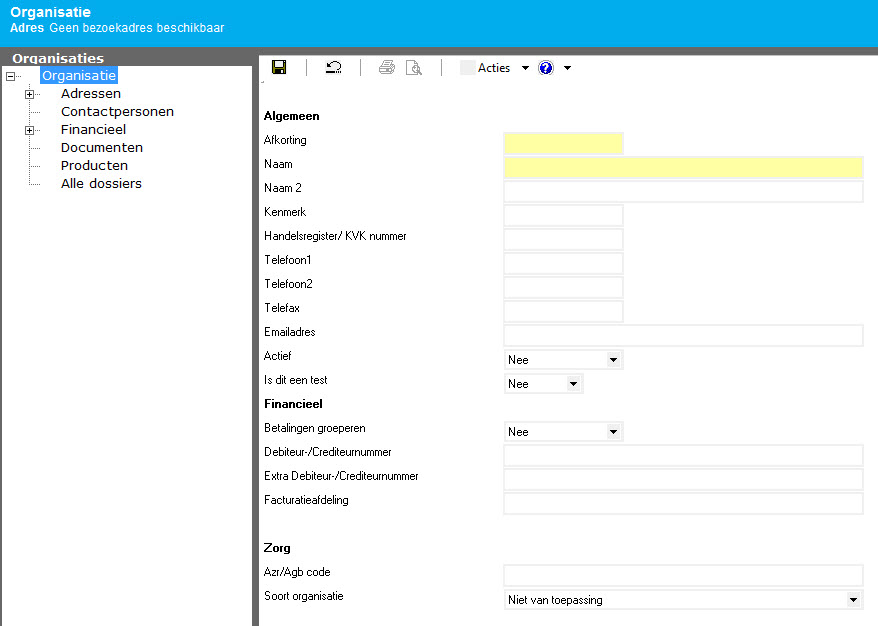This screenshot has width=878, height=626.
Task: Click the blue Help question mark icon
Action: (546, 68)
